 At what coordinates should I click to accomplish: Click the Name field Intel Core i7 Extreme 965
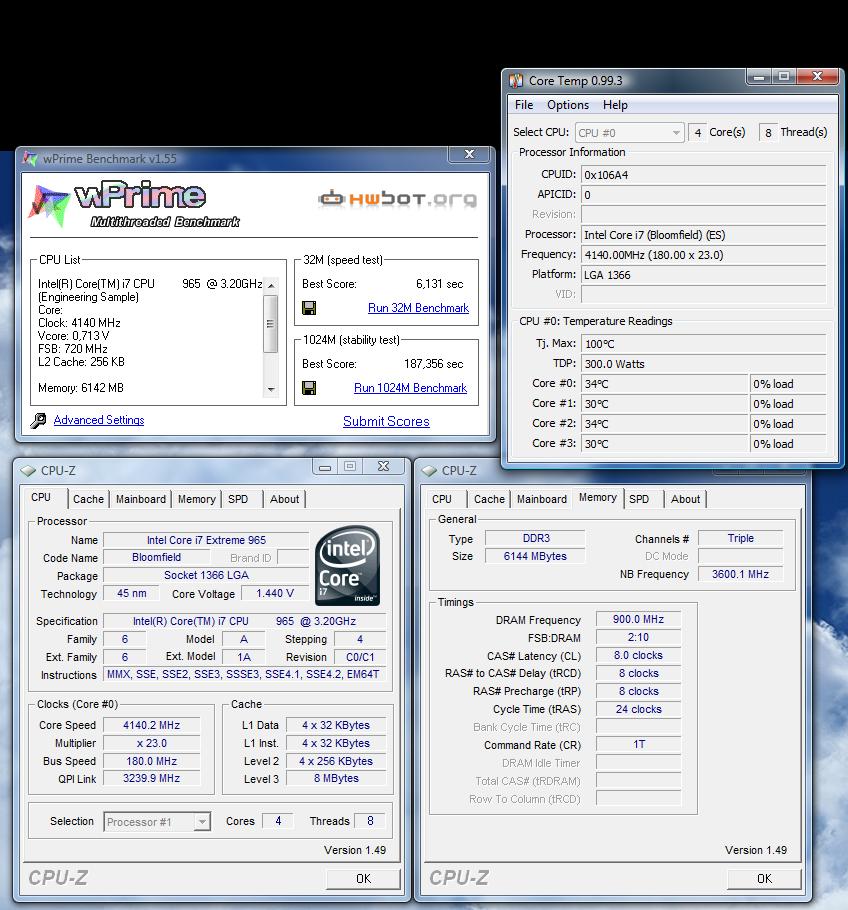[206, 540]
